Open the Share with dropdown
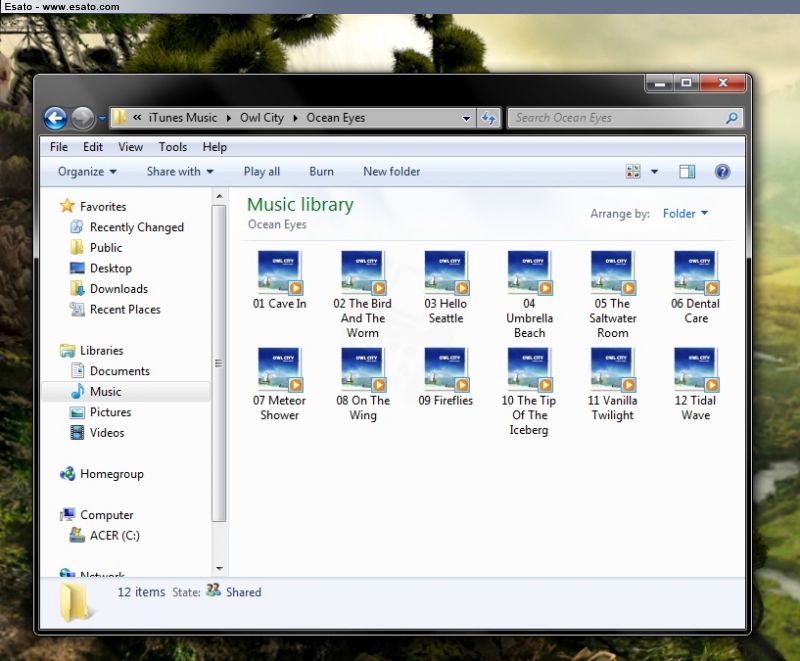This screenshot has width=800, height=661. click(x=180, y=171)
